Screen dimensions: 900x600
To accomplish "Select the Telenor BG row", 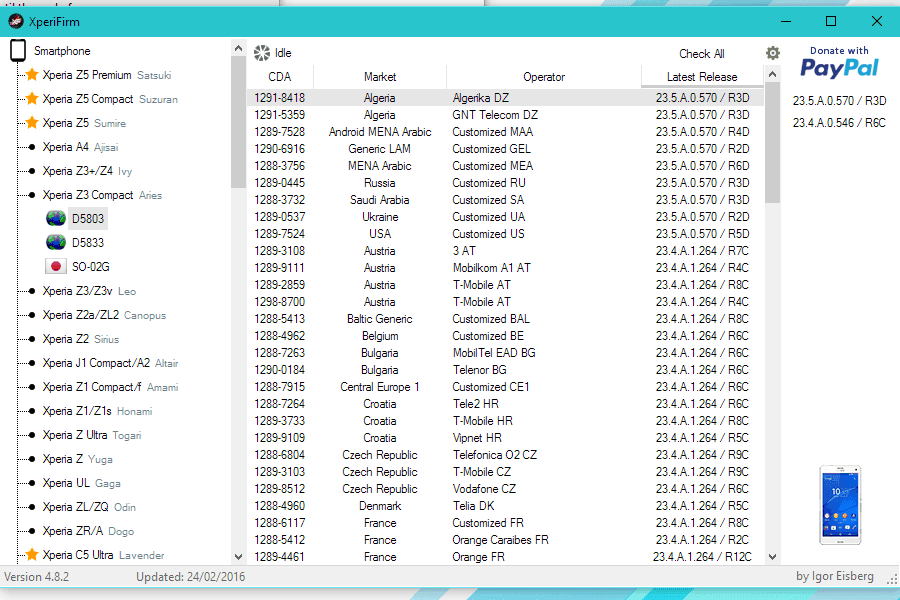I will [506, 370].
